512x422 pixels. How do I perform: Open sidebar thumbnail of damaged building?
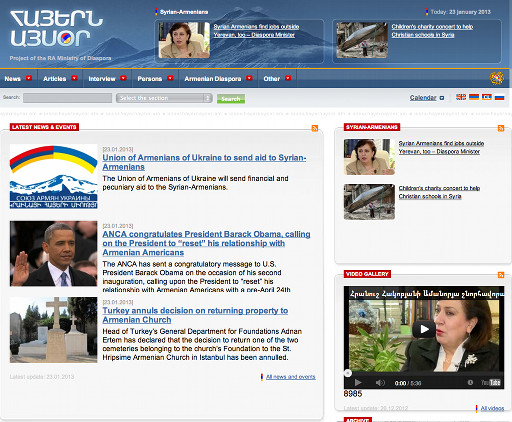point(369,202)
